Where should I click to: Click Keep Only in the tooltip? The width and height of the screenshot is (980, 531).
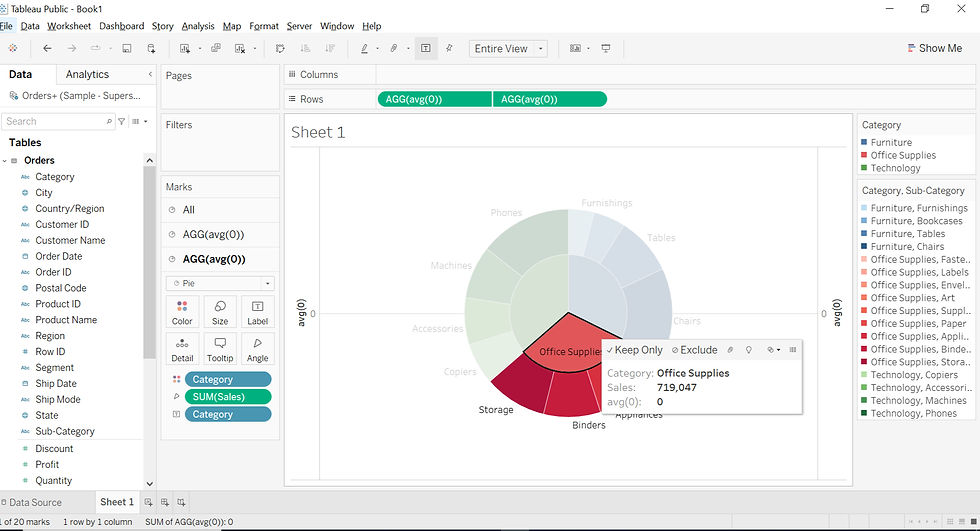[x=634, y=350]
